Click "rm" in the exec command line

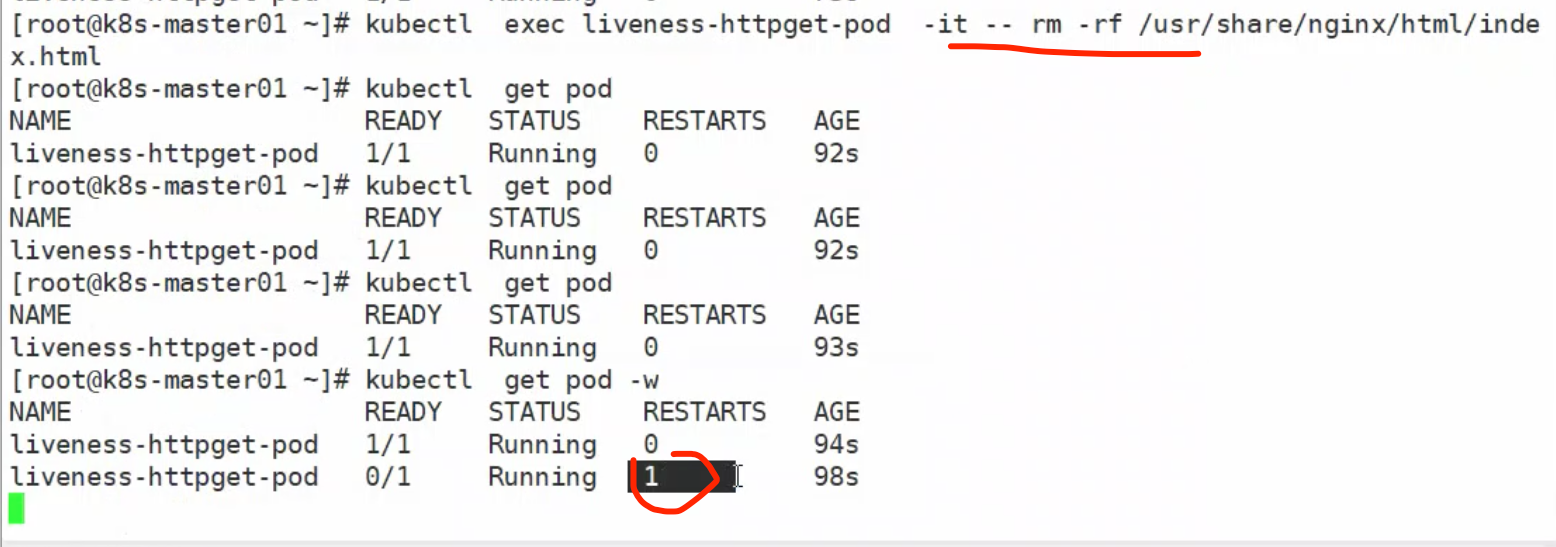tap(1046, 23)
